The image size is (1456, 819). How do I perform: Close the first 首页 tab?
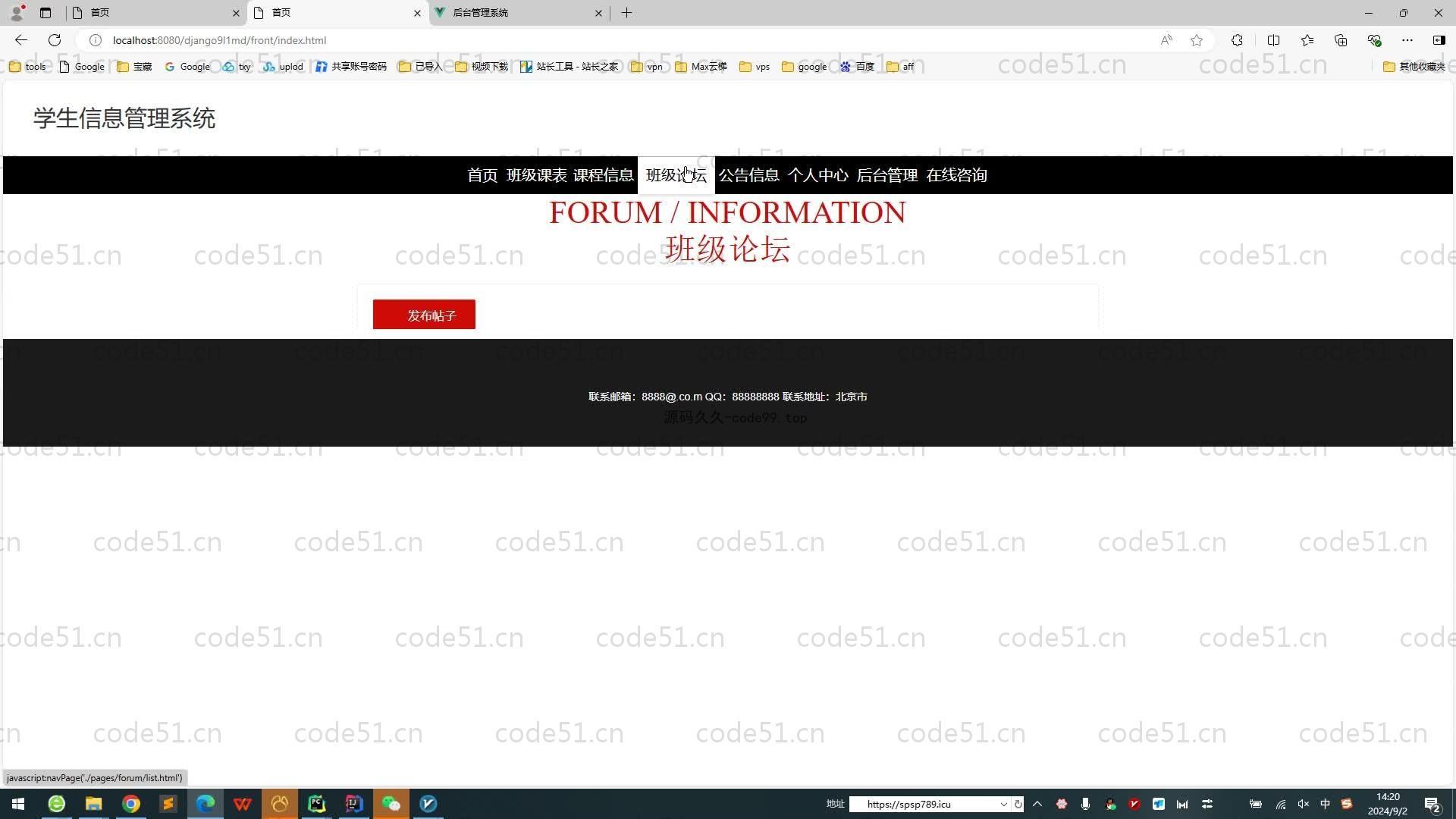236,13
